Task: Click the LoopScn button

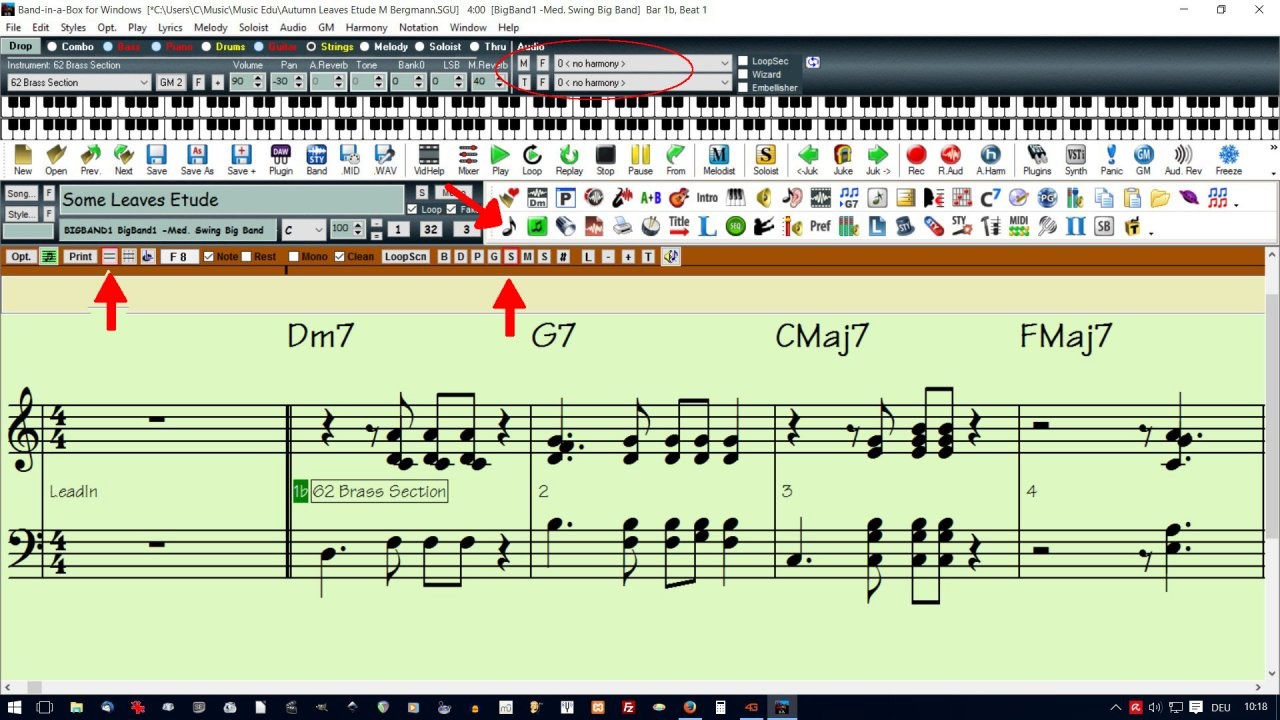Action: [405, 257]
